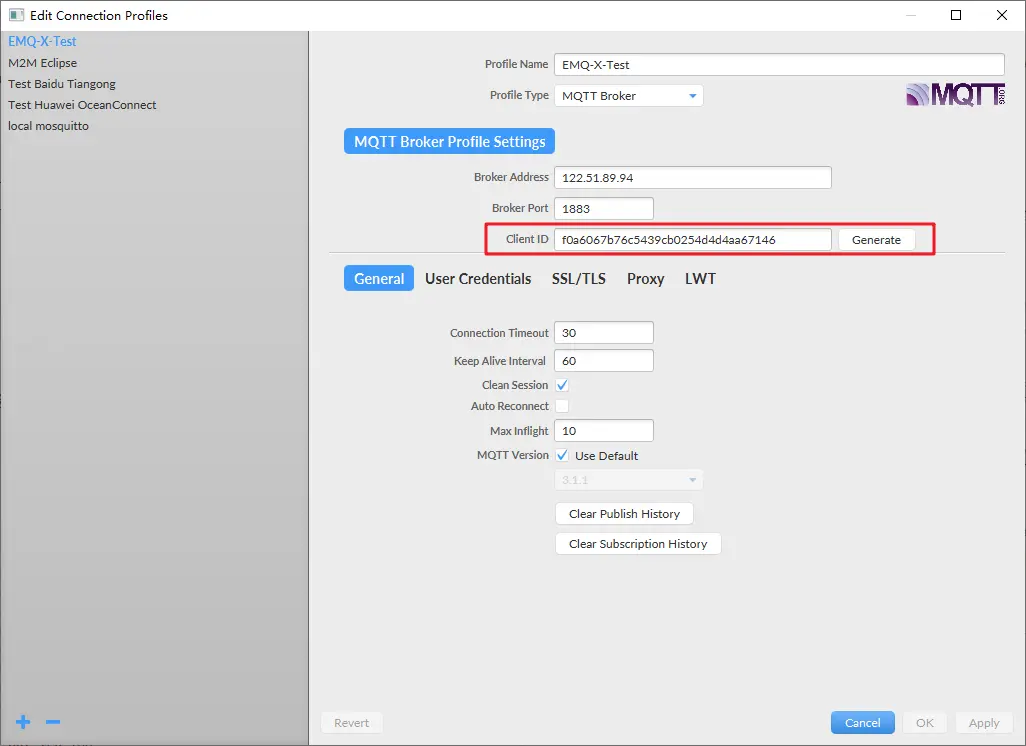Click the Max Inflight label
This screenshot has width=1026, height=746.
519,431
